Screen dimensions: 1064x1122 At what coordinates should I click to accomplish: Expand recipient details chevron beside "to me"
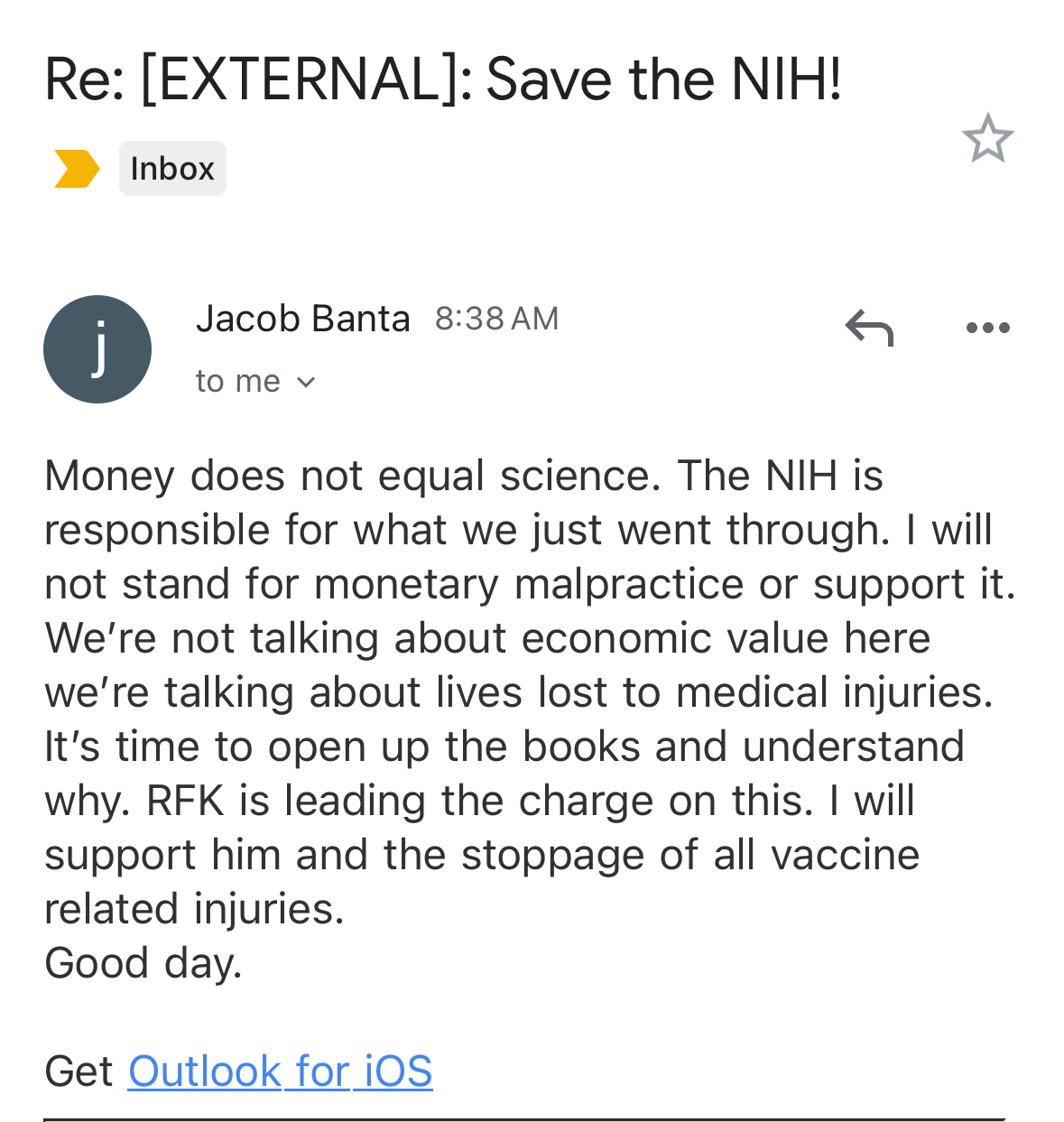point(306,383)
